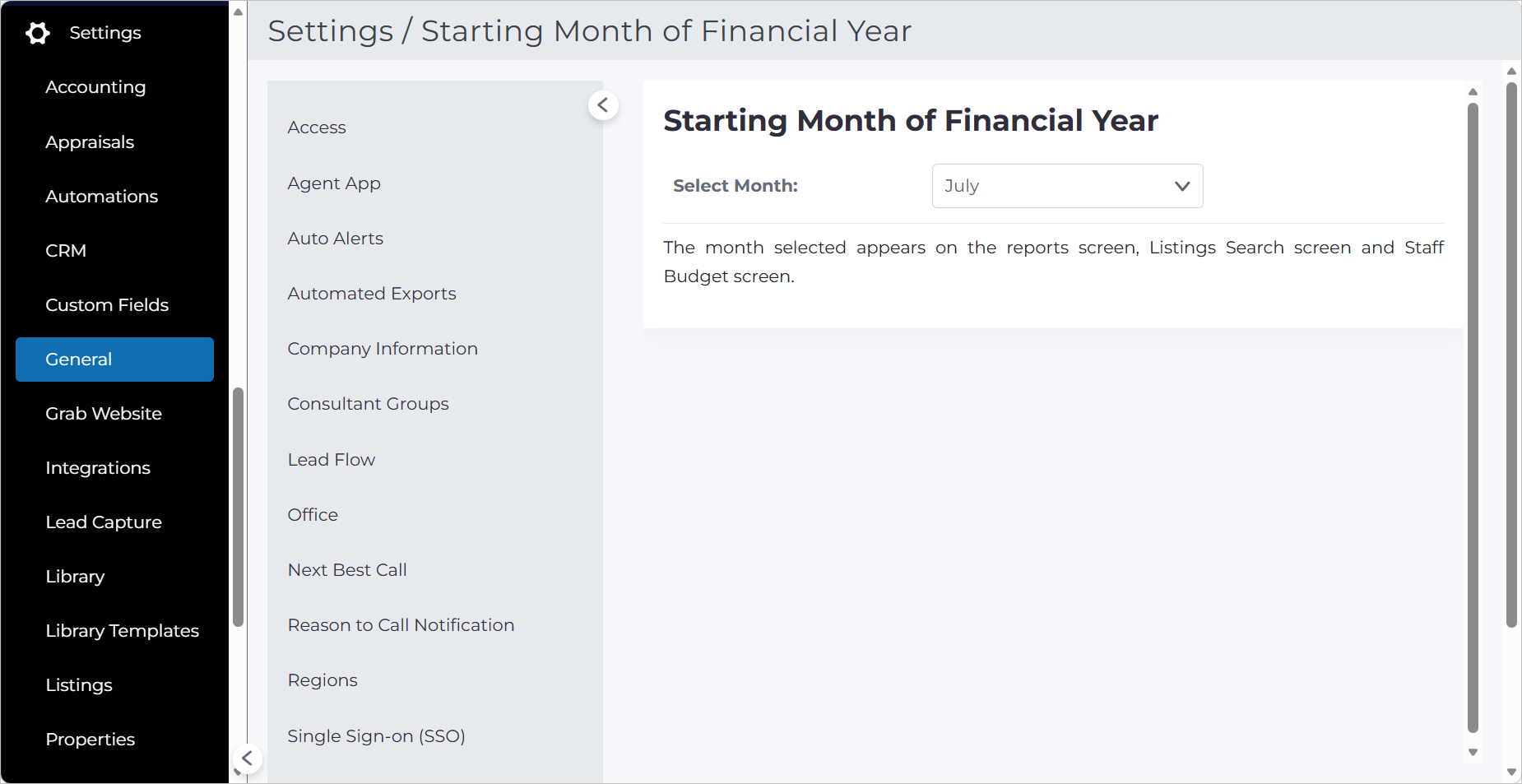Image resolution: width=1522 pixels, height=784 pixels.
Task: Open Consultant Groups settings
Action: [369, 404]
